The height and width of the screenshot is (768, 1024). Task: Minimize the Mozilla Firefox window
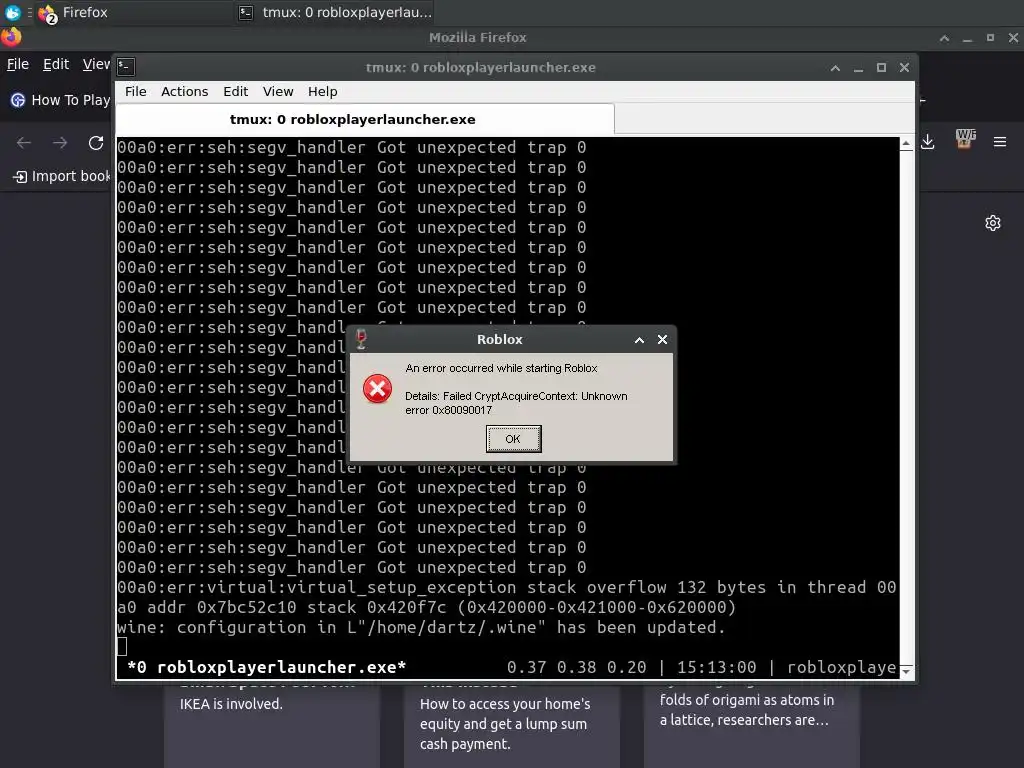[967, 39]
